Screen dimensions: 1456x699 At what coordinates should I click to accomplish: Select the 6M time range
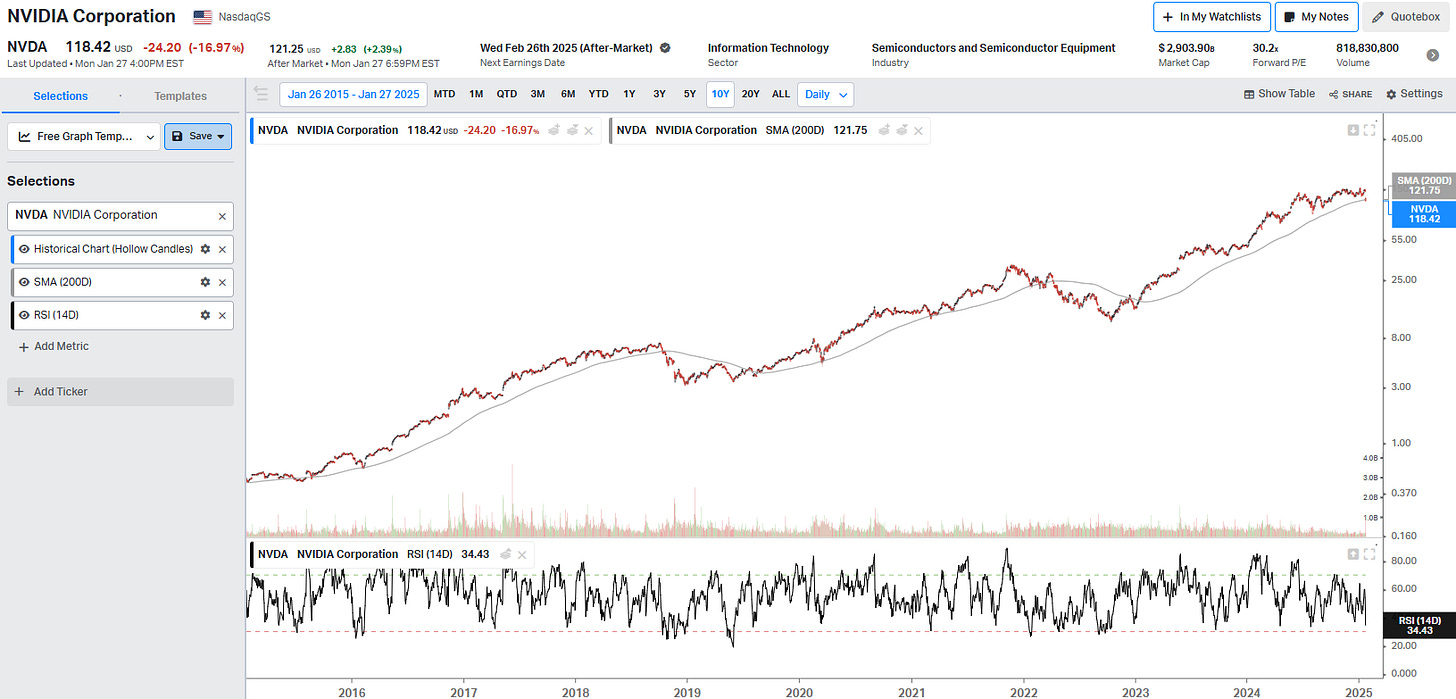(x=568, y=94)
